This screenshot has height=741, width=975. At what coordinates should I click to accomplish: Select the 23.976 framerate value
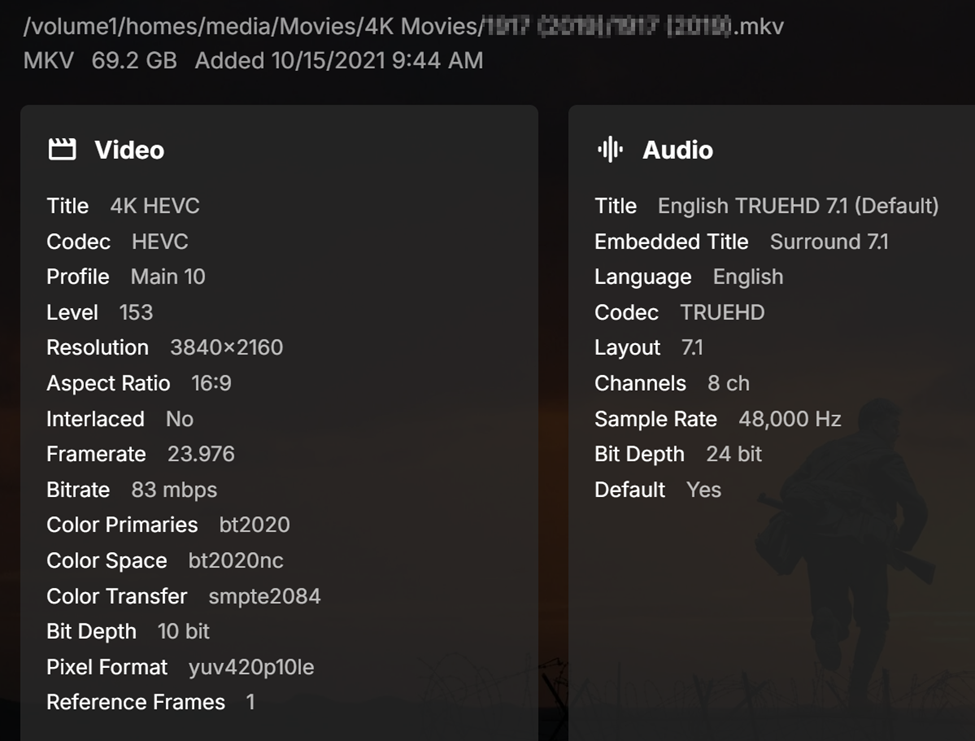click(x=201, y=454)
